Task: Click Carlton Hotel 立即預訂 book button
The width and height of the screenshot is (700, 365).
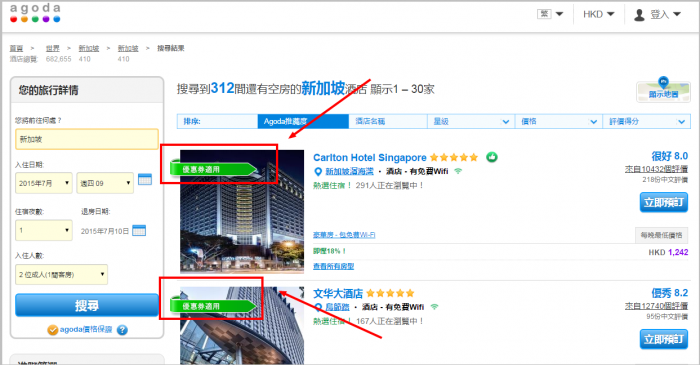Action: (663, 202)
